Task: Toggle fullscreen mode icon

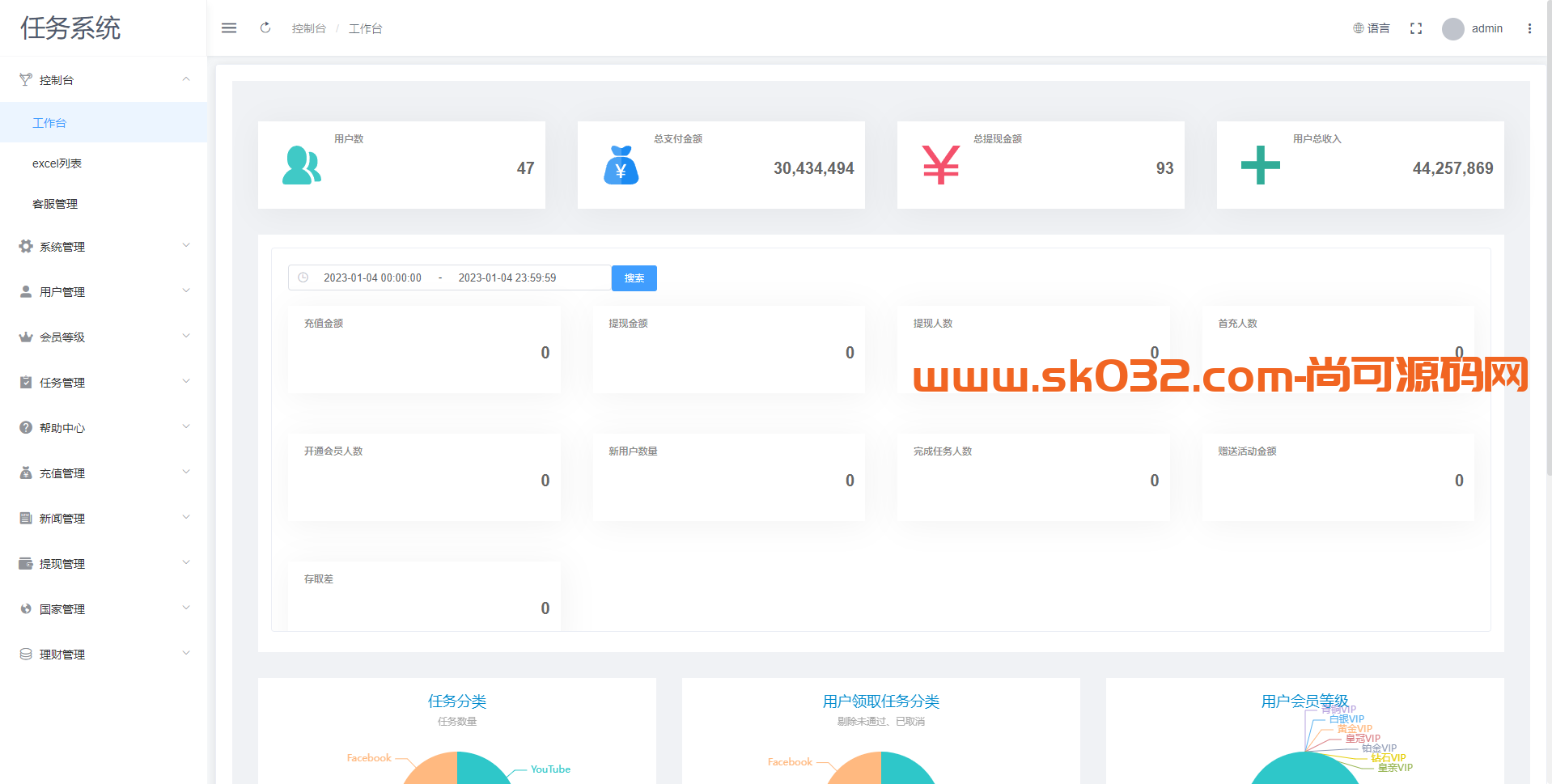Action: pyautogui.click(x=1416, y=28)
